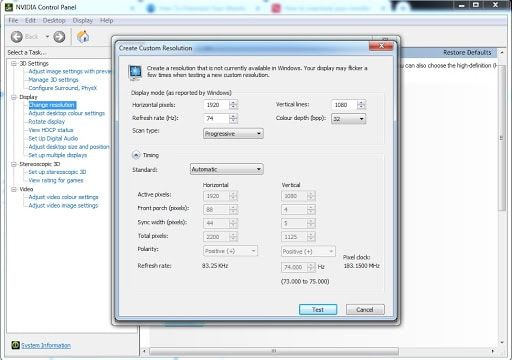Viewport: 512px width, 360px height.
Task: Click the Vertical Front porch field
Action: click(298, 210)
